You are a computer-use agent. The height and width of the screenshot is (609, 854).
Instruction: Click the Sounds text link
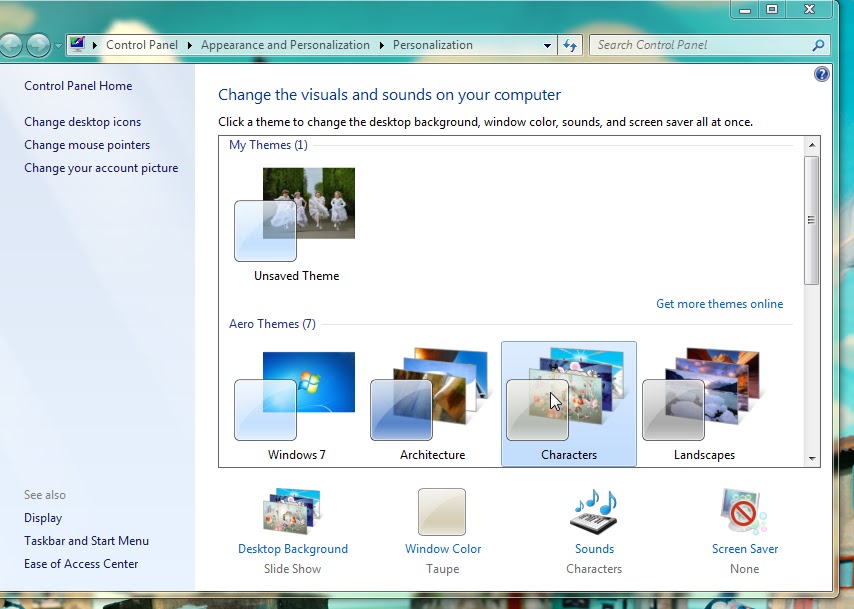(594, 549)
